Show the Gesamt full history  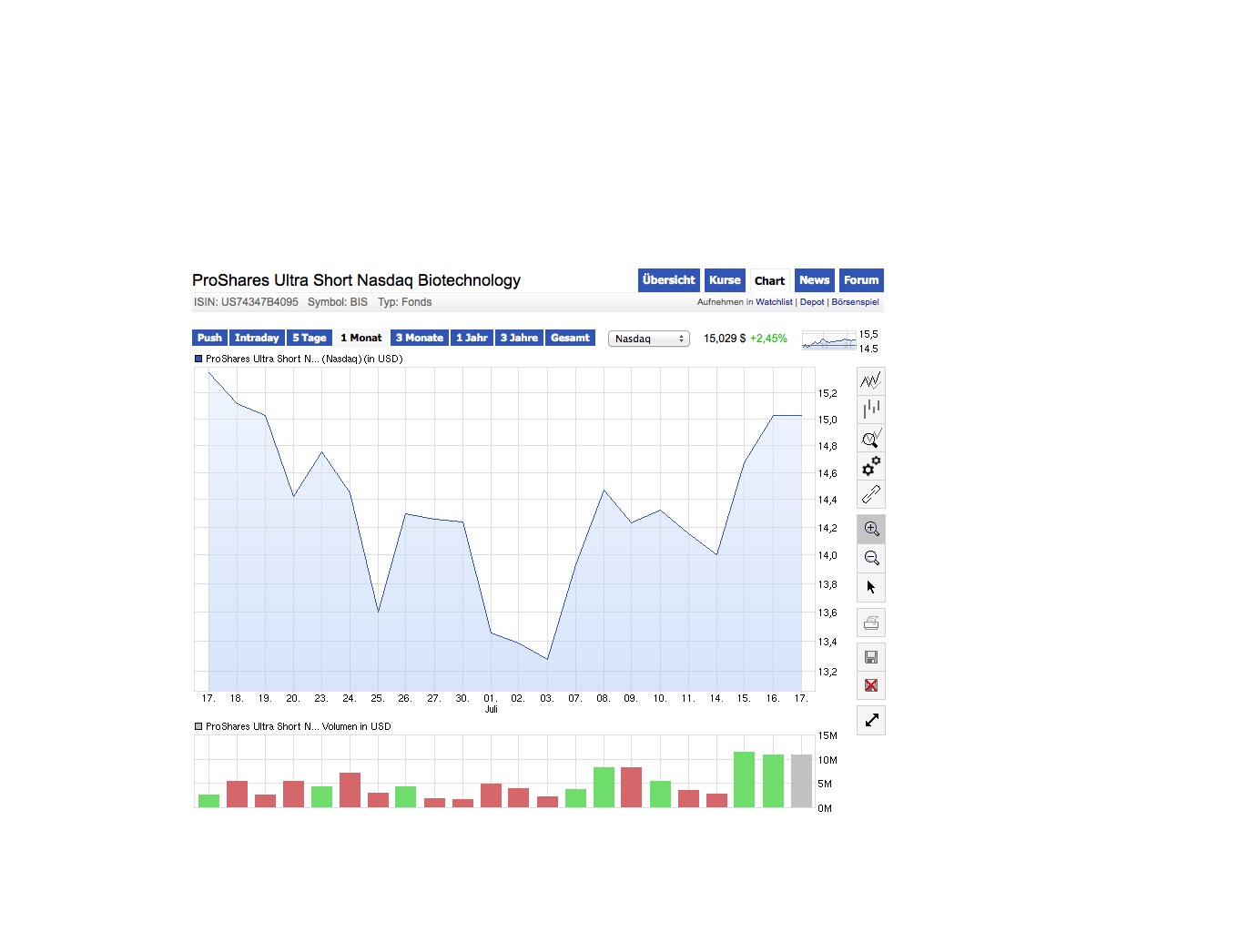(x=570, y=338)
